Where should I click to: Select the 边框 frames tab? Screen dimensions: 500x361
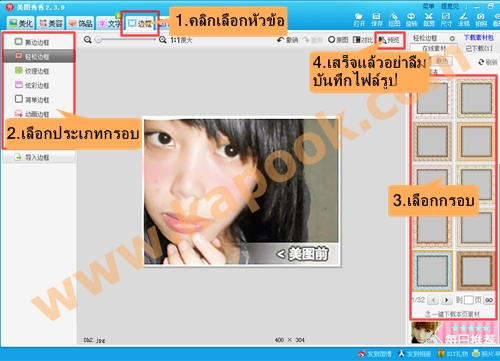point(140,23)
